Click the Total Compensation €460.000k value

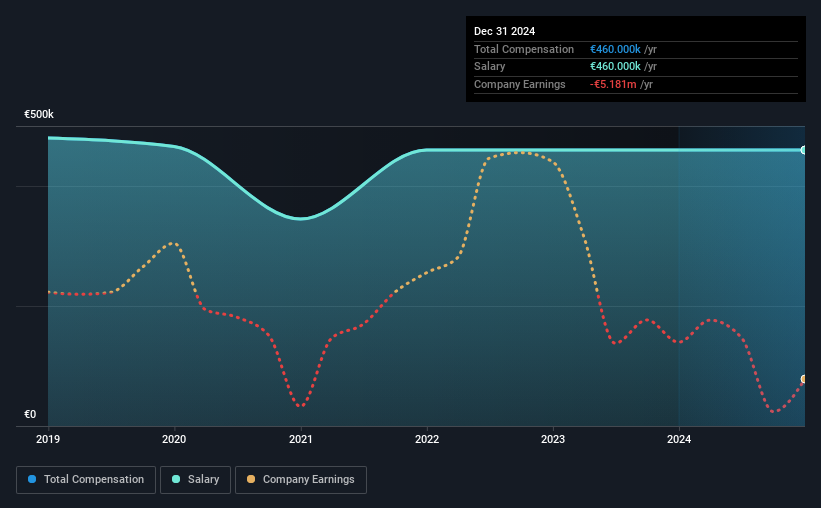pyautogui.click(x=615, y=49)
